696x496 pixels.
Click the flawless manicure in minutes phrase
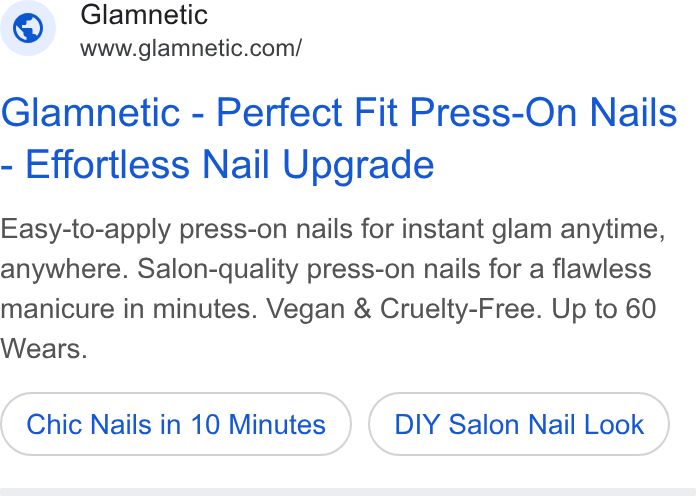tap(326, 289)
